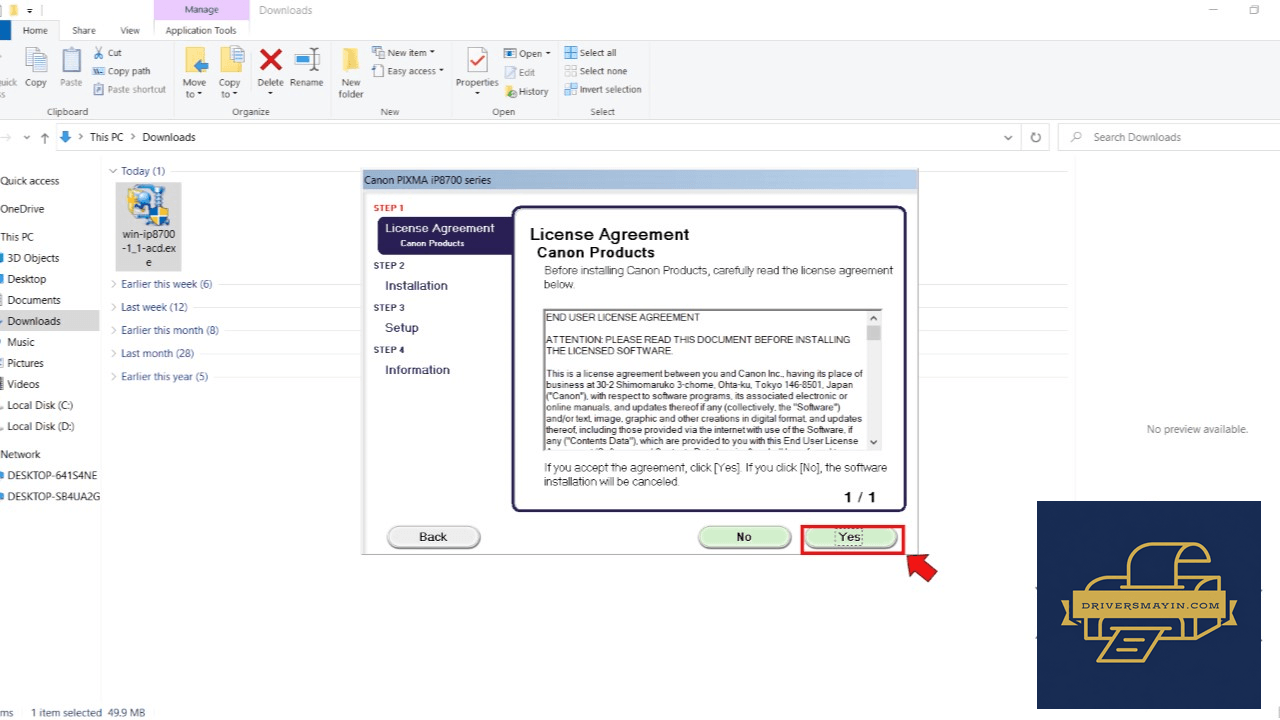Switch to the Share ribbon tab
This screenshot has height=720, width=1280.
(x=84, y=31)
